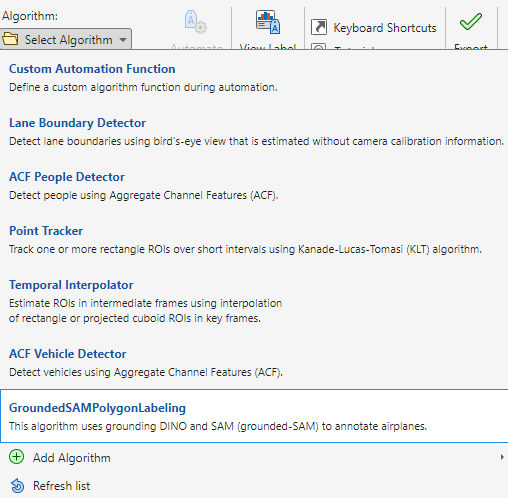Click the Add Algorithm label
Image resolution: width=508 pixels, height=498 pixels.
(x=72, y=458)
